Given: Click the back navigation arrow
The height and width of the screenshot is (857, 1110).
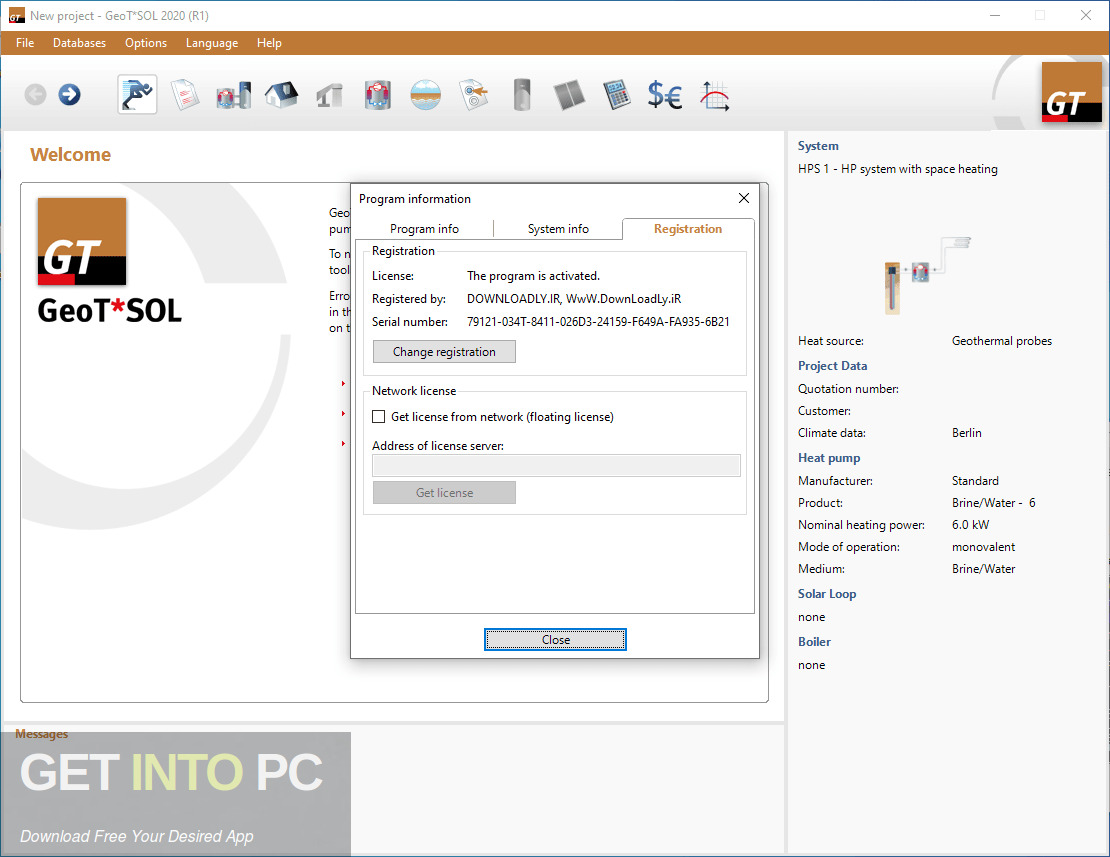Looking at the screenshot, I should point(35,94).
